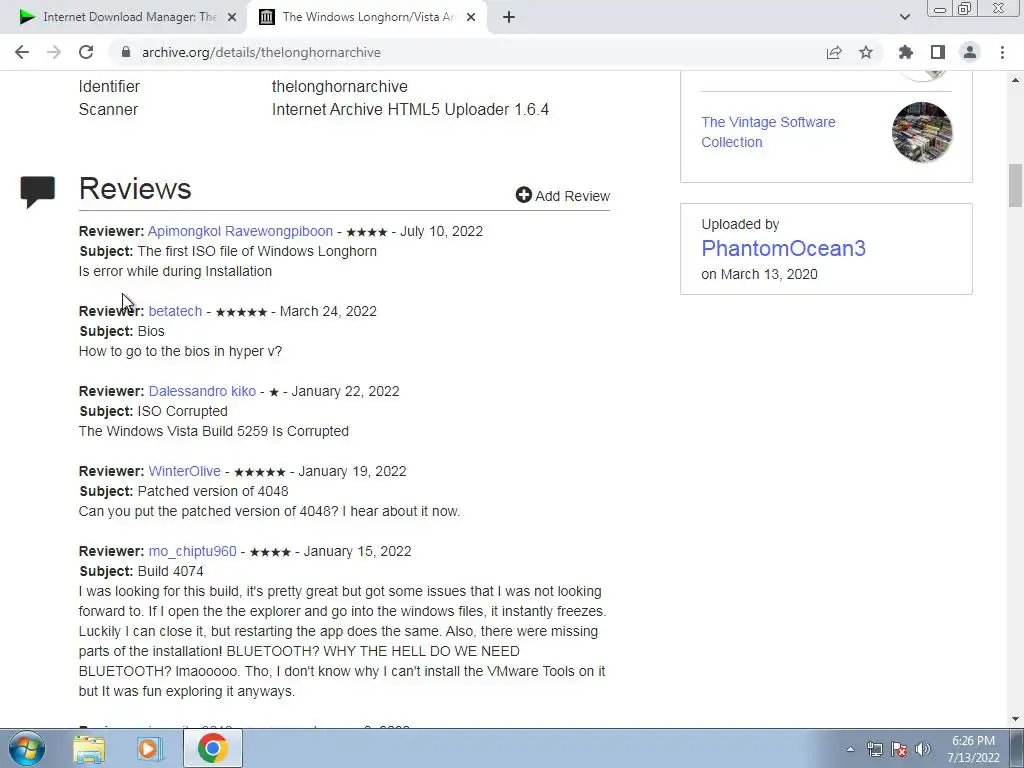Open reviewer mo_chiptu960 profile
Image resolution: width=1024 pixels, height=768 pixels.
(x=192, y=551)
